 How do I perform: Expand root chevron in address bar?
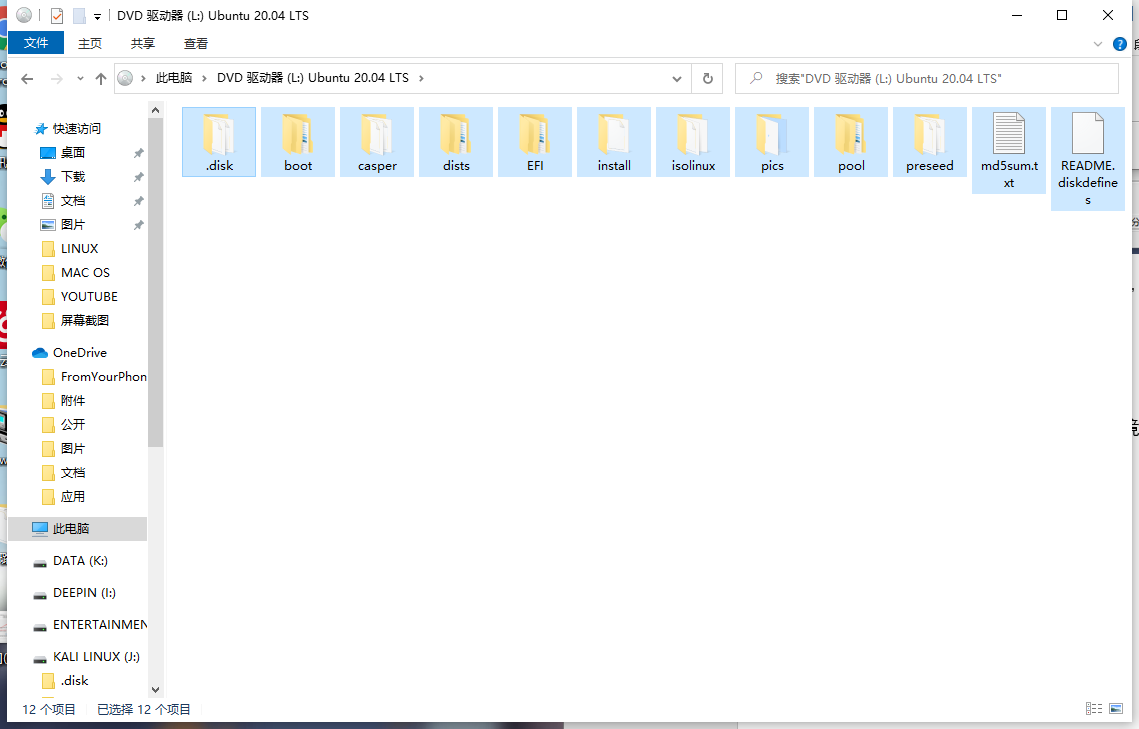coord(143,78)
